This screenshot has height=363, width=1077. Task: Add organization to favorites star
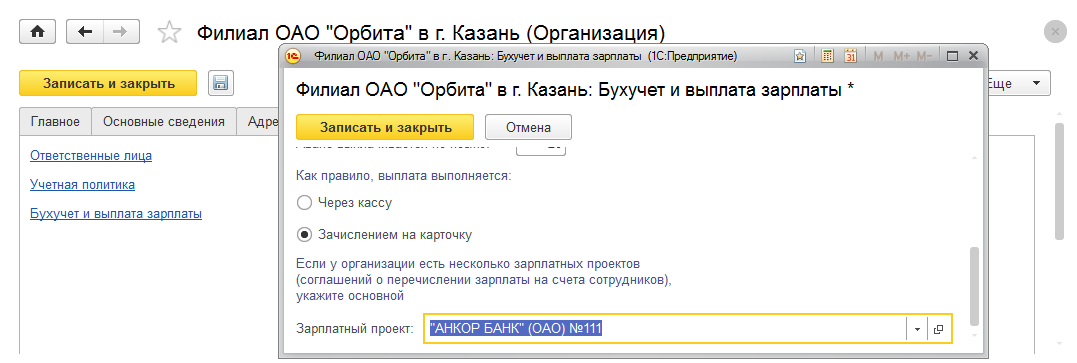169,32
